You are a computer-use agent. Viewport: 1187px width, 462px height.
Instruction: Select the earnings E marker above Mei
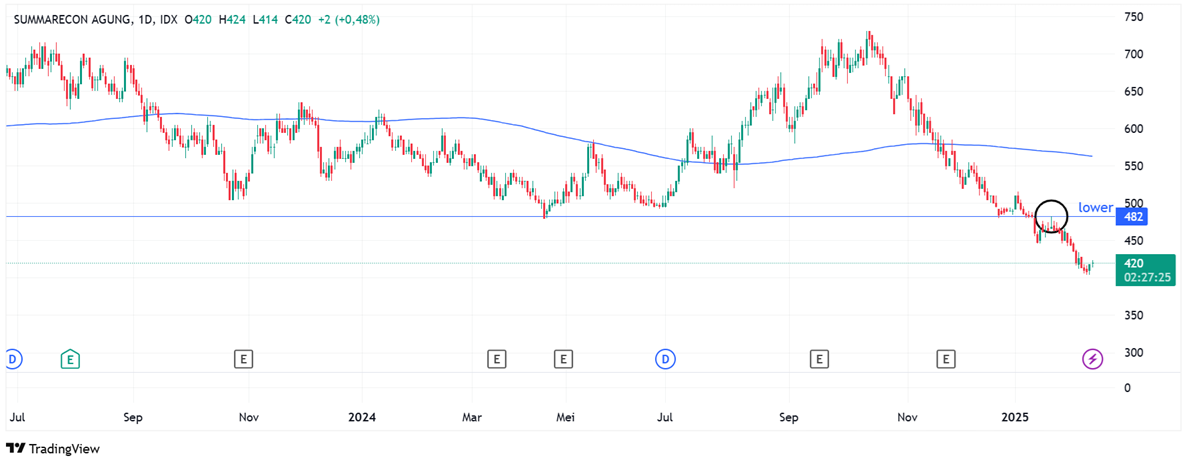point(562,358)
